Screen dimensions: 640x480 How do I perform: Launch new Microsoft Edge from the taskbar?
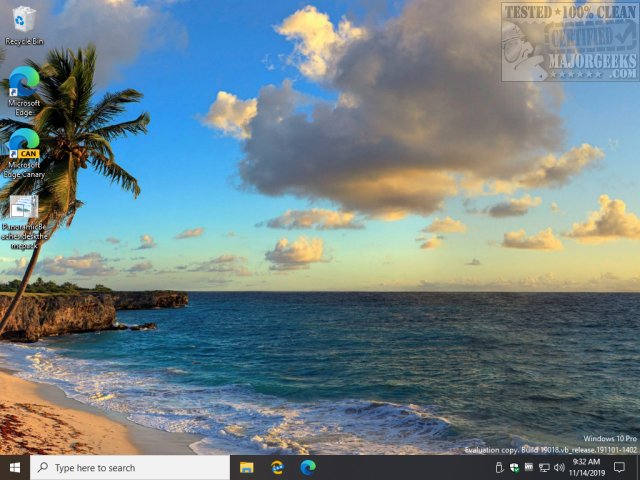(x=308, y=468)
